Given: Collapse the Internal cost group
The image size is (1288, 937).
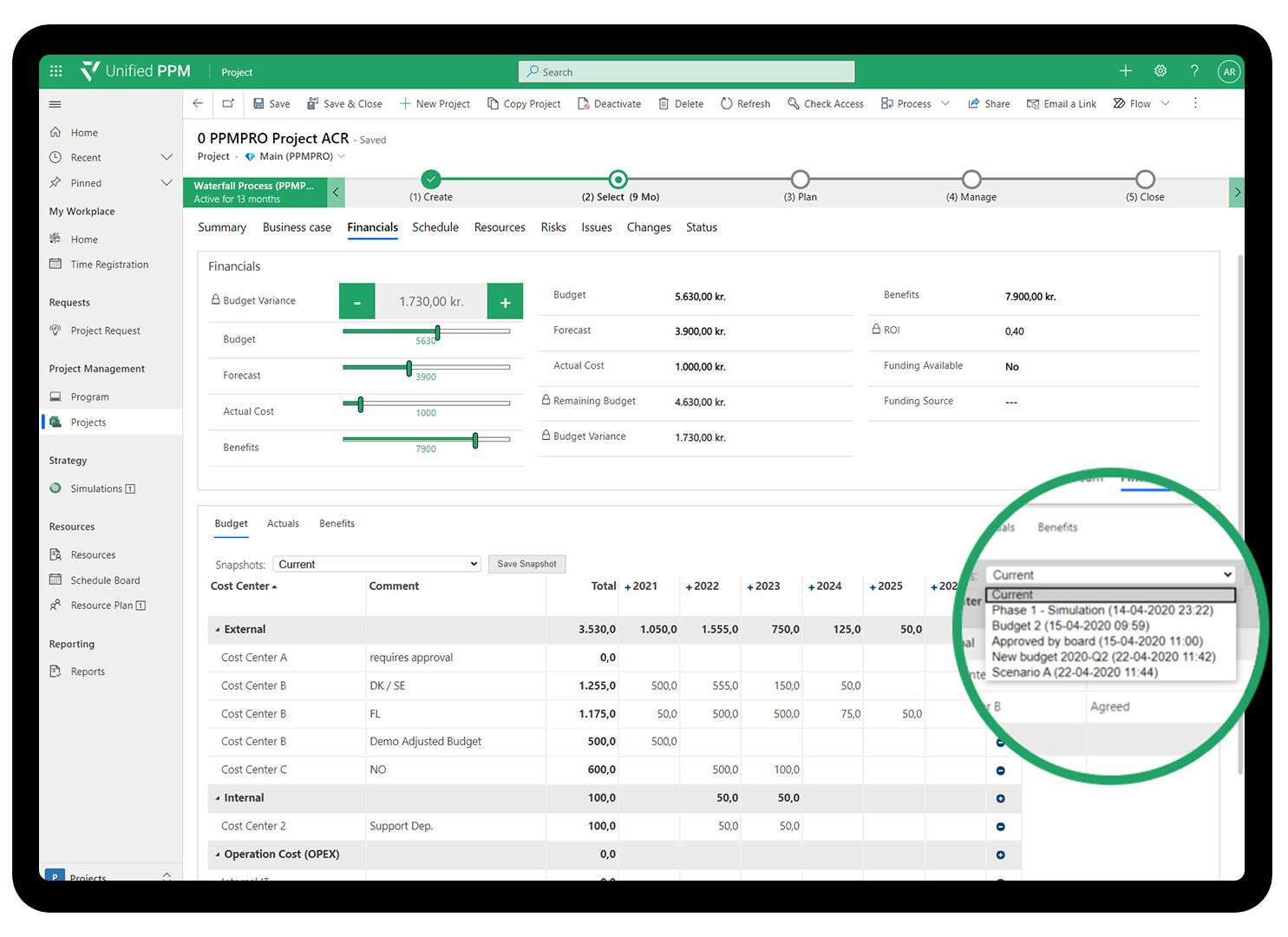Looking at the screenshot, I should [x=218, y=798].
